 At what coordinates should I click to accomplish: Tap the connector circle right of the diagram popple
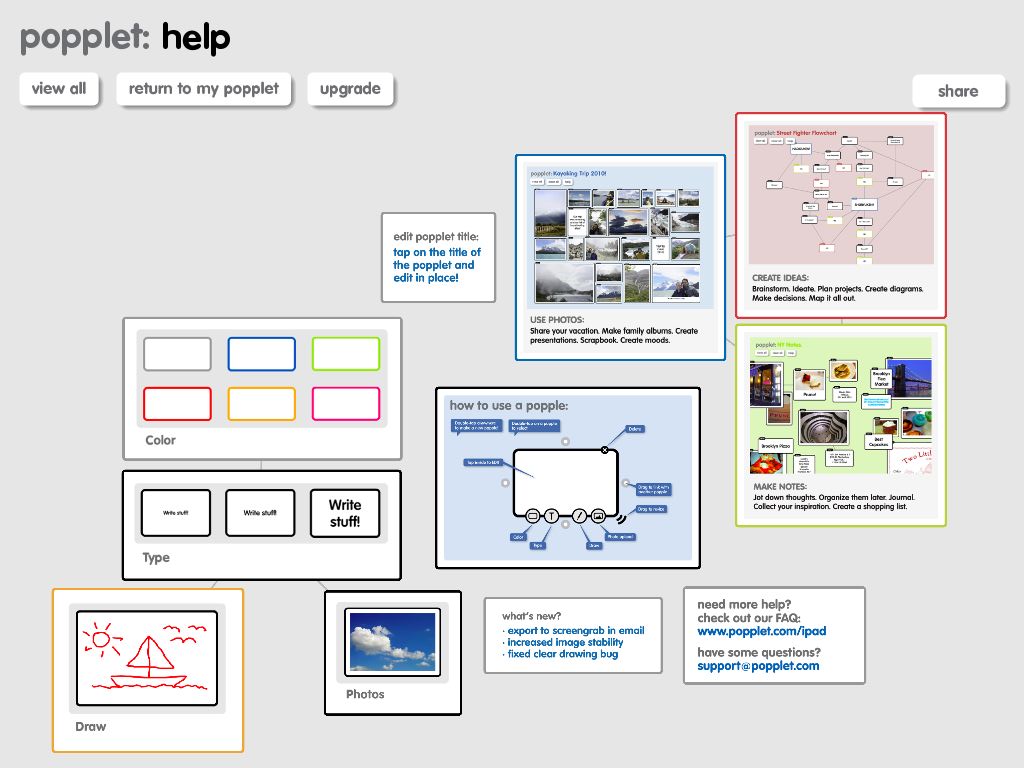(626, 483)
